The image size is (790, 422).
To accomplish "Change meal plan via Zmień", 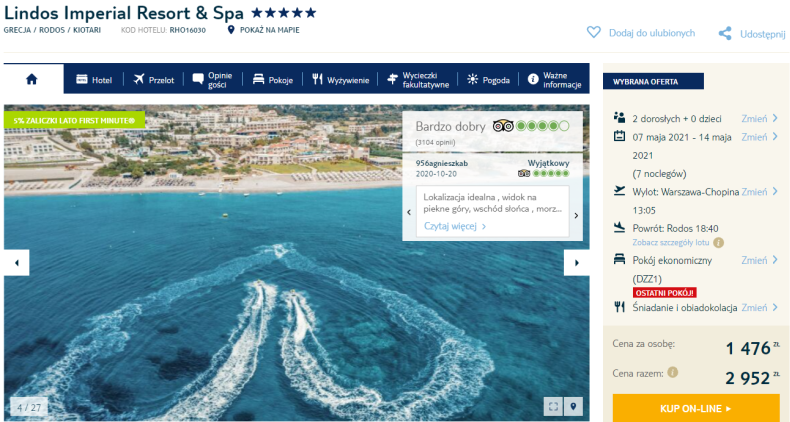I will click(x=759, y=308).
